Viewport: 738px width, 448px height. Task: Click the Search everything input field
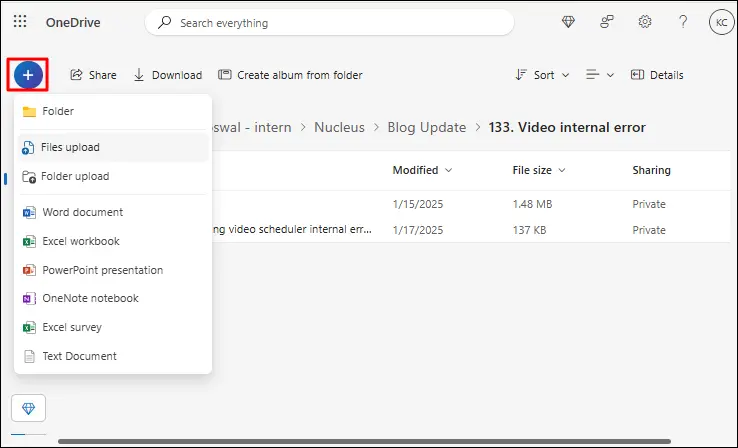pyautogui.click(x=329, y=22)
